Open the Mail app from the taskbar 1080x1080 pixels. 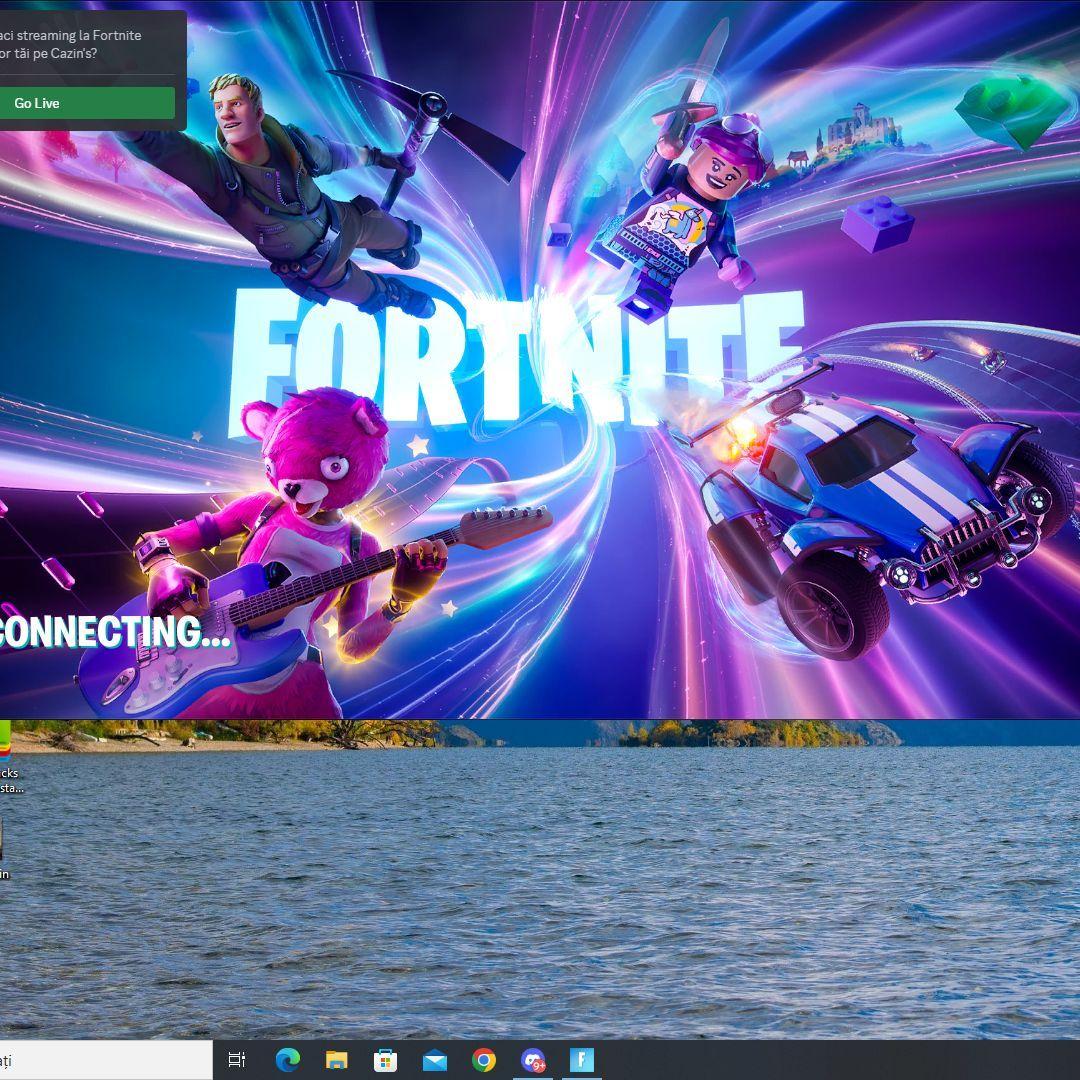pos(435,1060)
